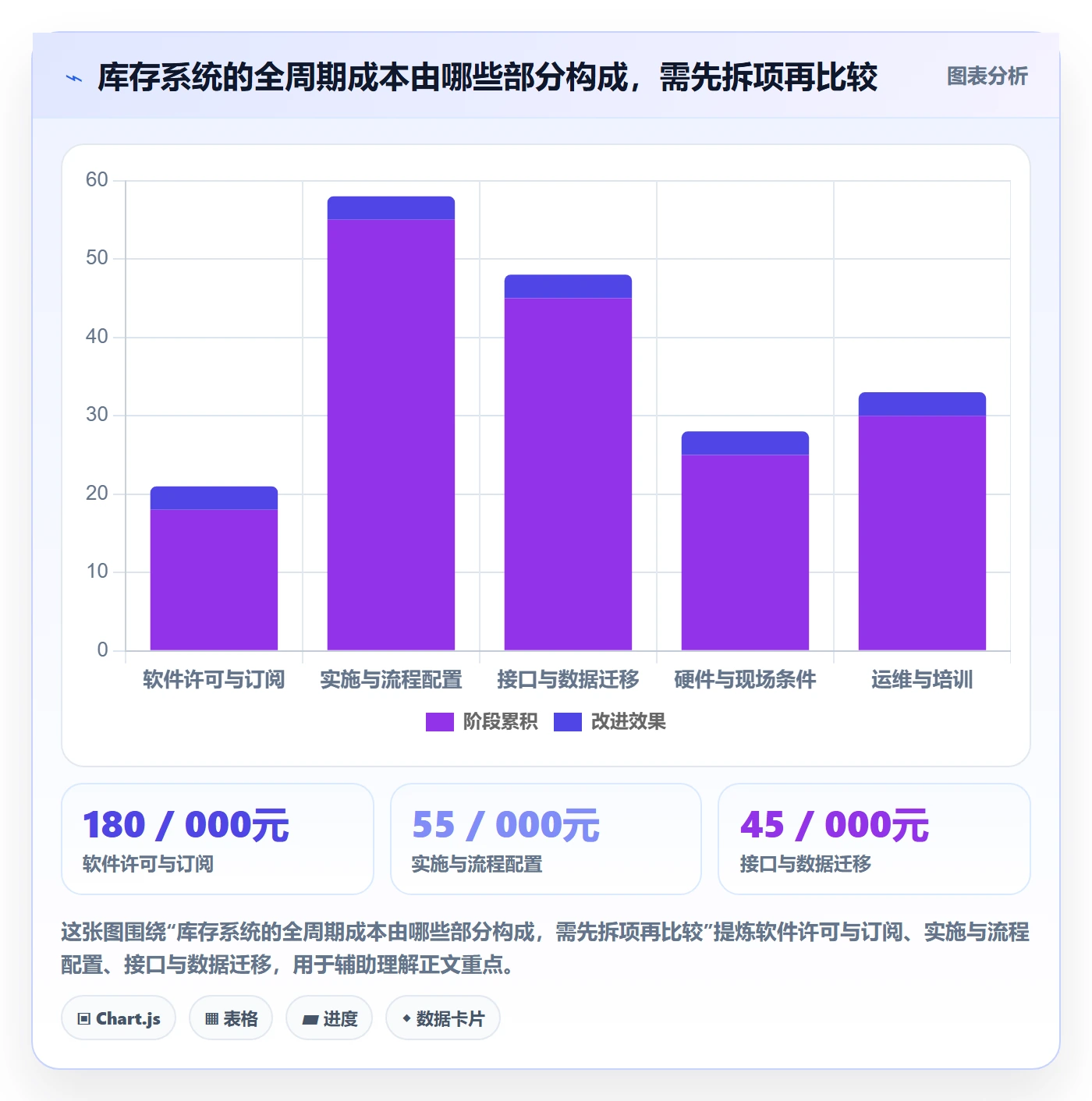Click the diamond icon in 数据卡片 tag

[x=406, y=1018]
